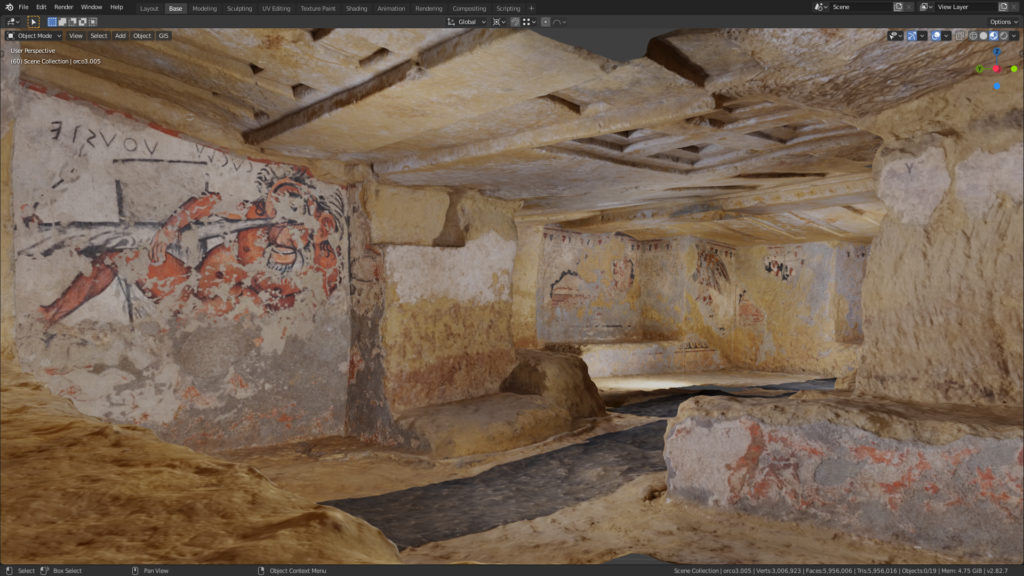
Task: Open the viewport View menu
Action: [x=76, y=36]
